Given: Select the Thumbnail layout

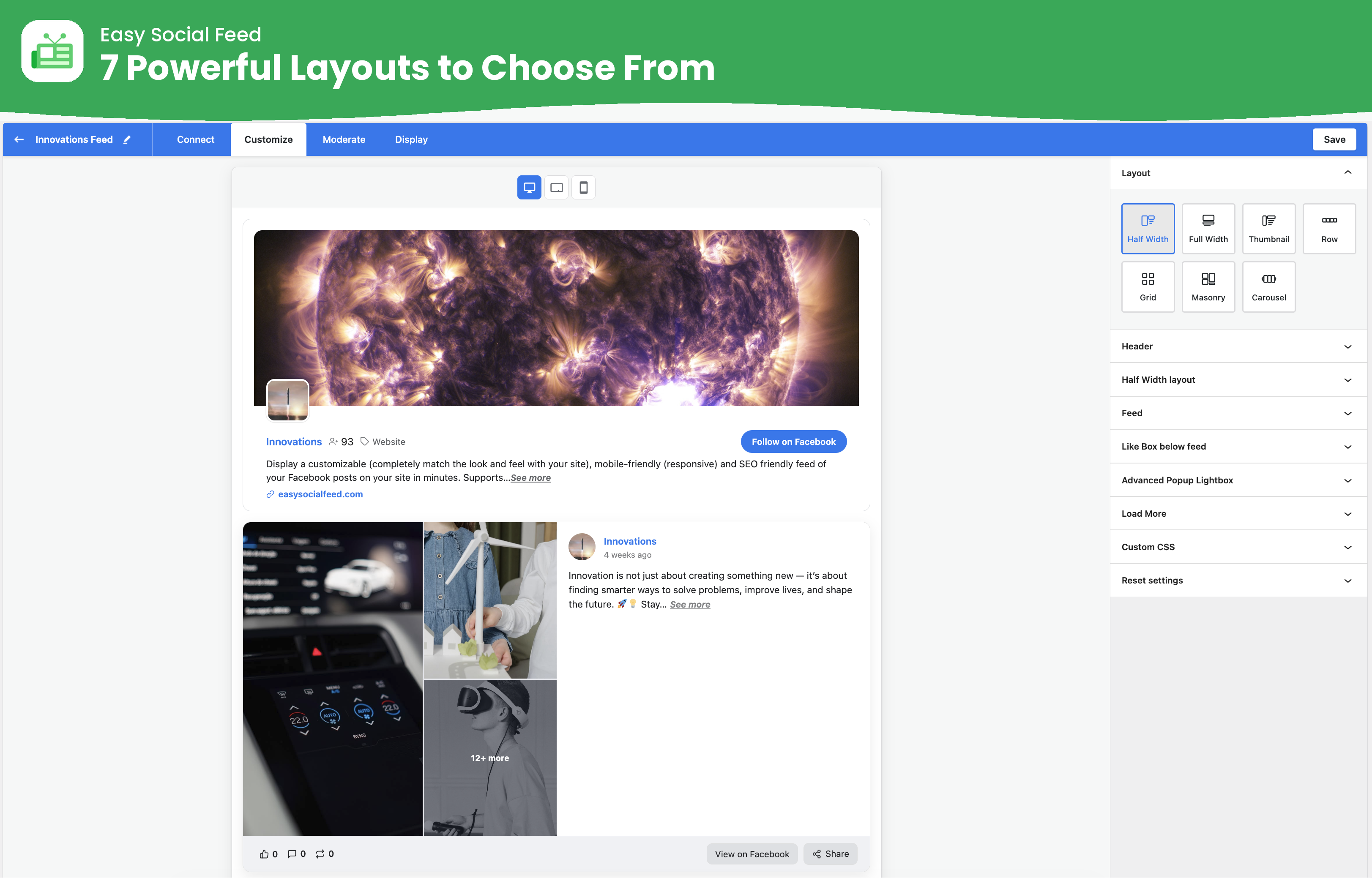Looking at the screenshot, I should click(1268, 229).
